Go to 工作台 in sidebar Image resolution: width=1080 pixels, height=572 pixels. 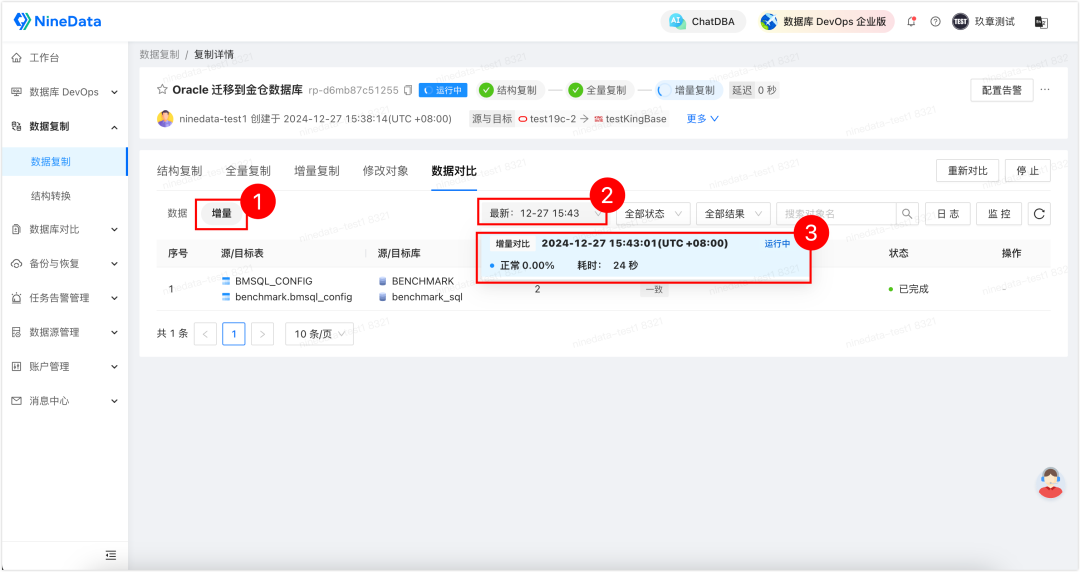click(44, 58)
